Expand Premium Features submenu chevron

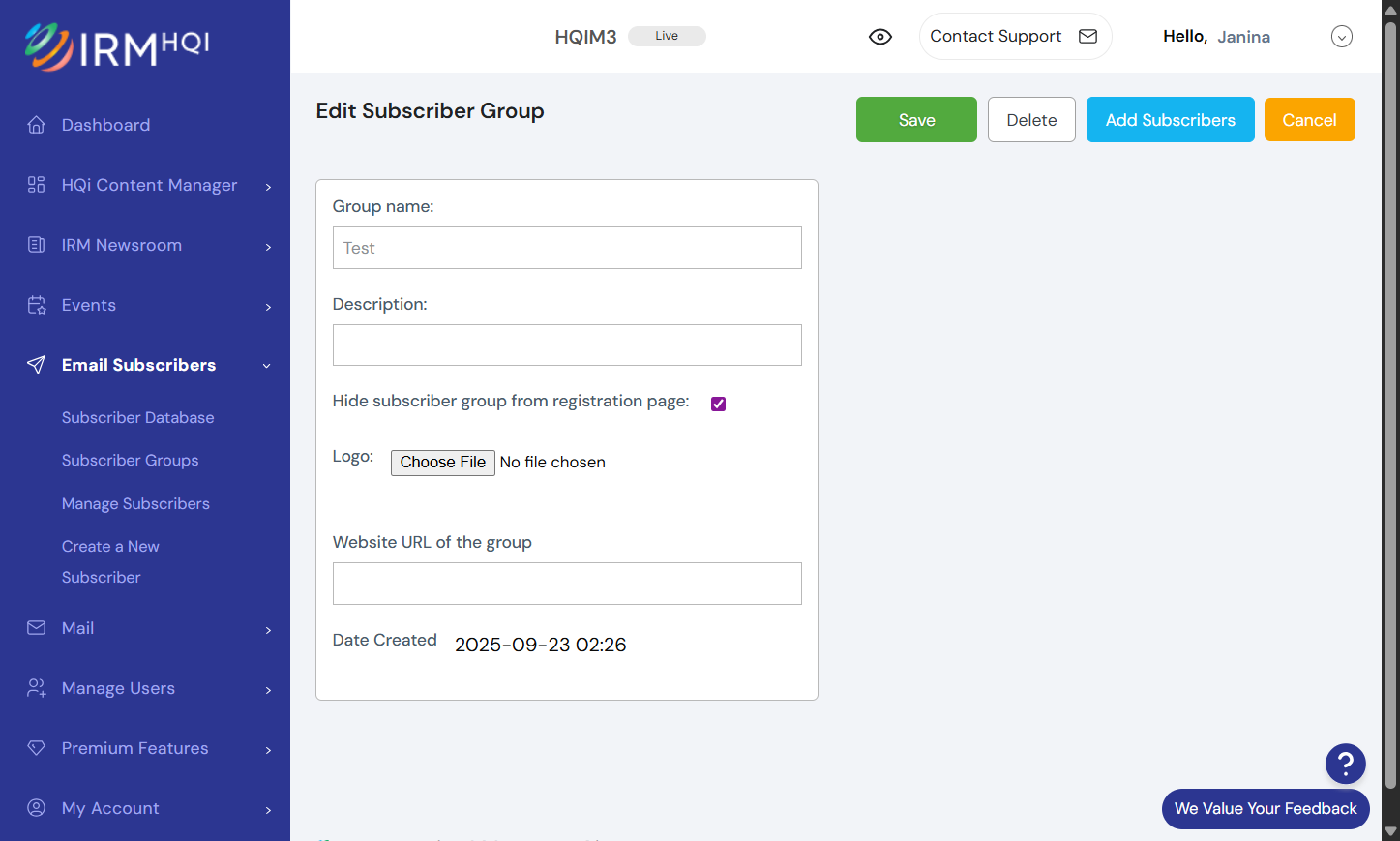click(268, 750)
